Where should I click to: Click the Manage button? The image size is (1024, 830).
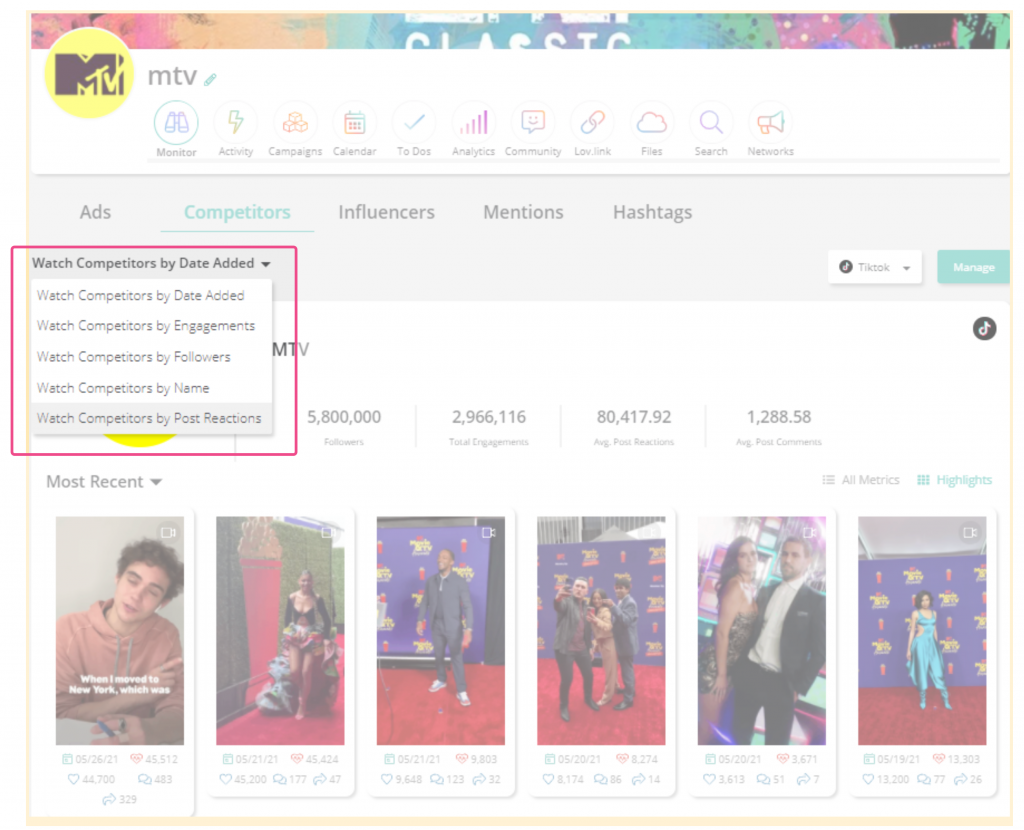click(973, 266)
